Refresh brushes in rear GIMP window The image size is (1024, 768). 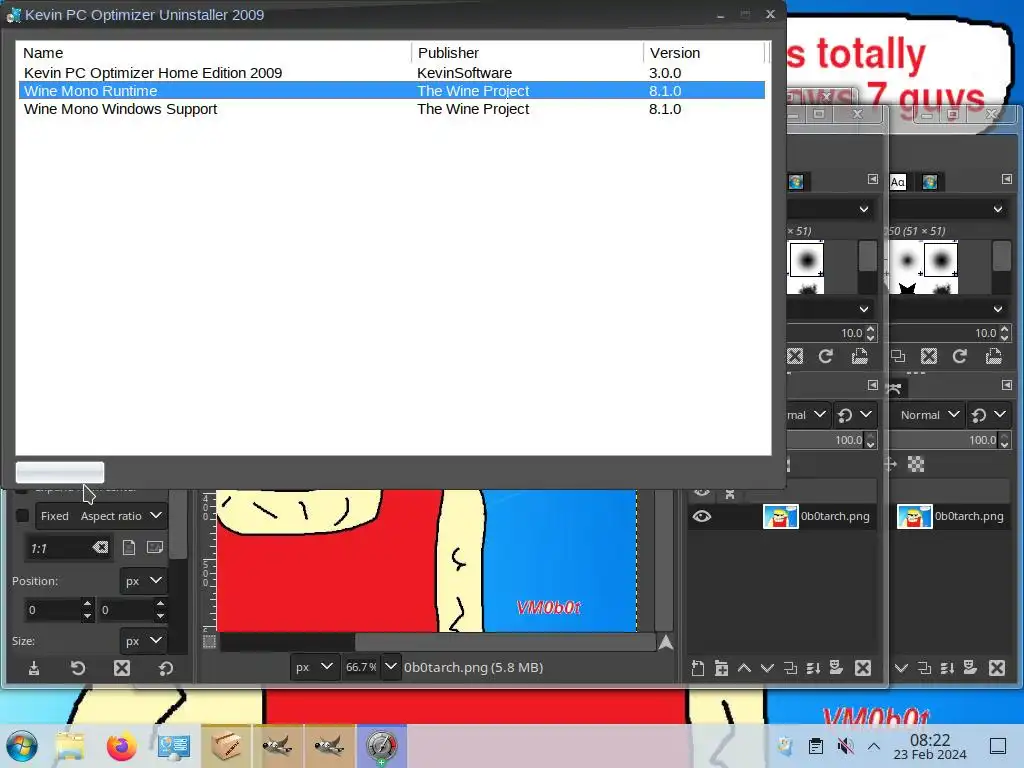(959, 357)
